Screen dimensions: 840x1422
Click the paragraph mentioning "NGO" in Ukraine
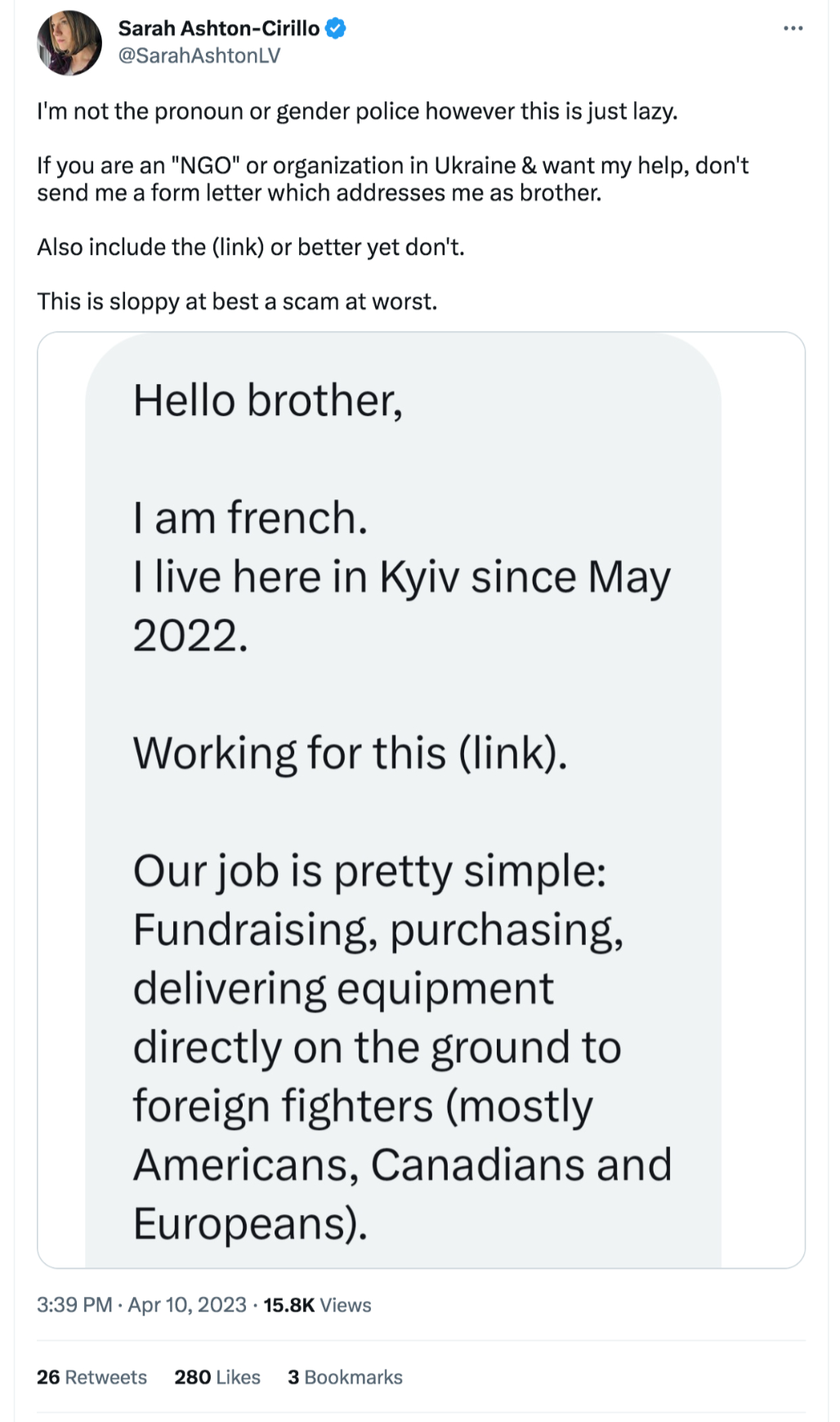click(x=393, y=179)
